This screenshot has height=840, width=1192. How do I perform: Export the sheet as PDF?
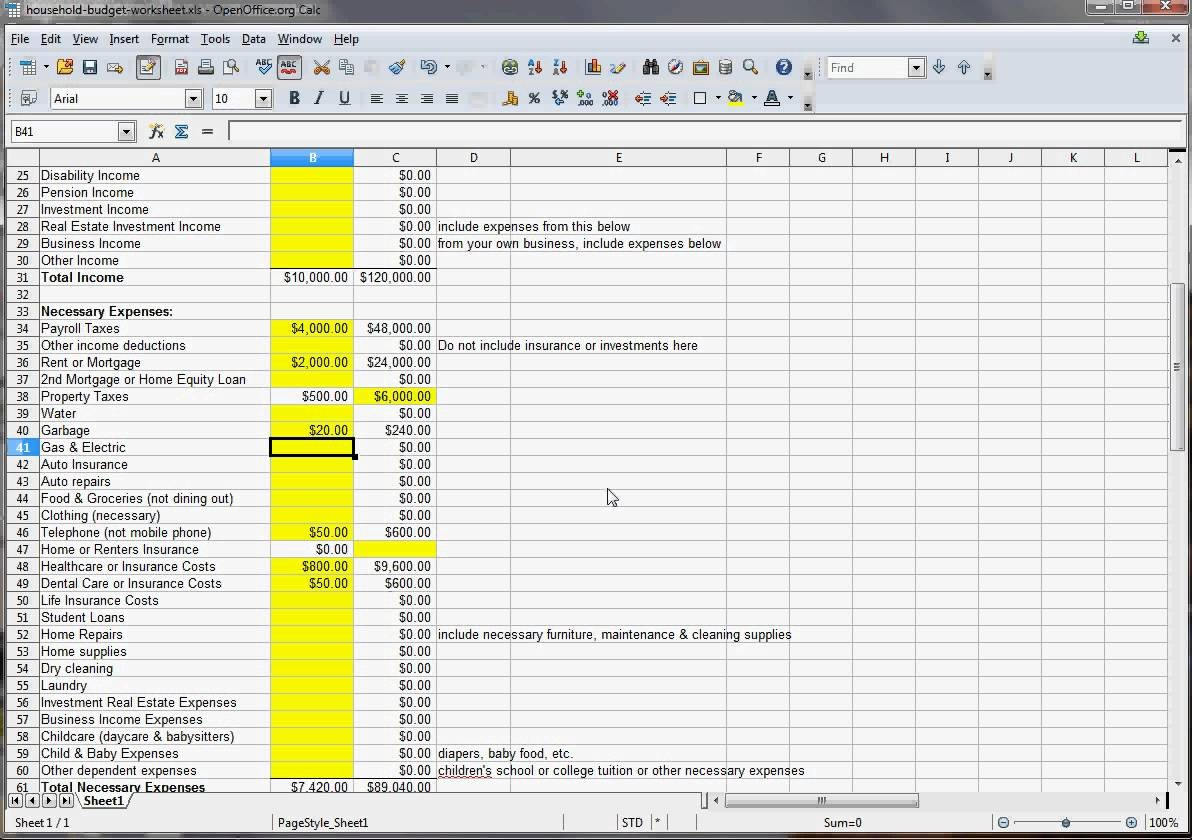coord(181,68)
